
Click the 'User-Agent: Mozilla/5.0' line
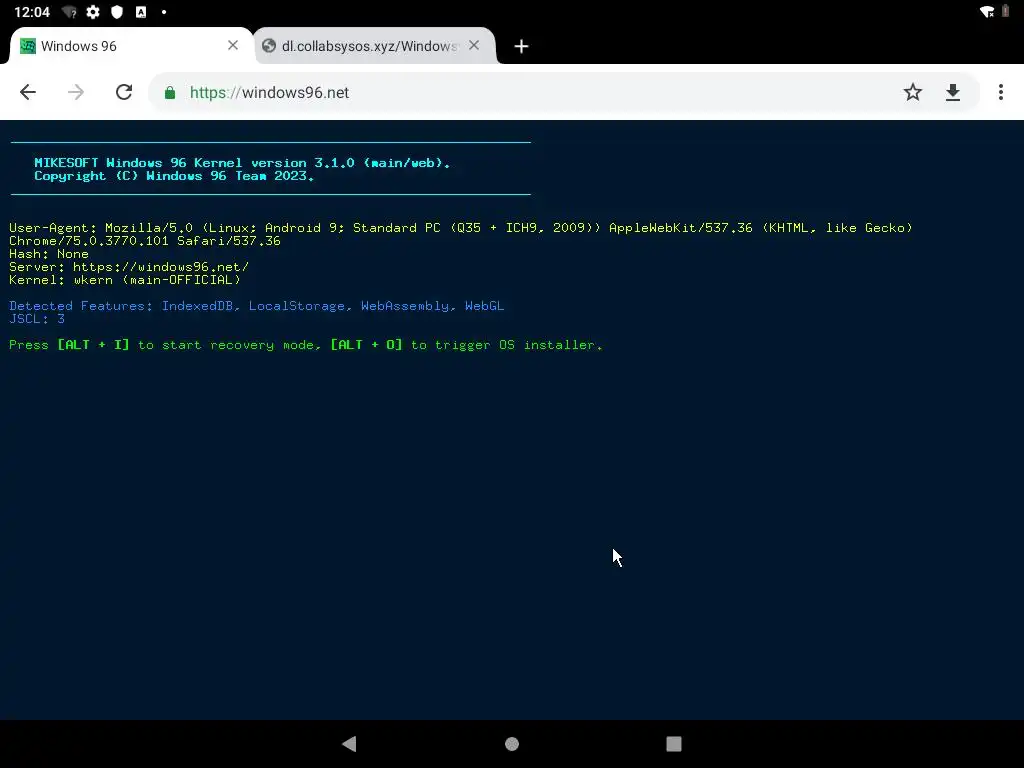(x=460, y=227)
